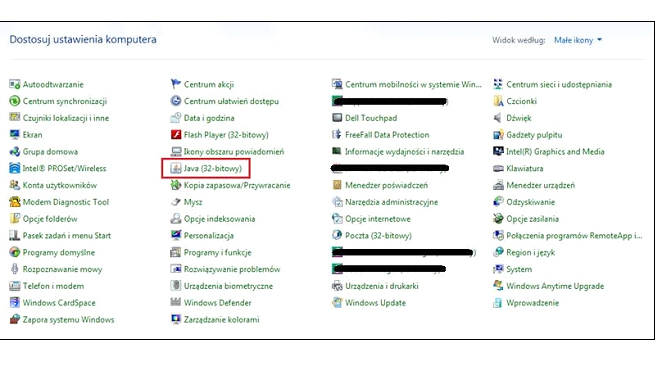Click Opcje indeksowania link
656x372 pixels.
point(219,219)
